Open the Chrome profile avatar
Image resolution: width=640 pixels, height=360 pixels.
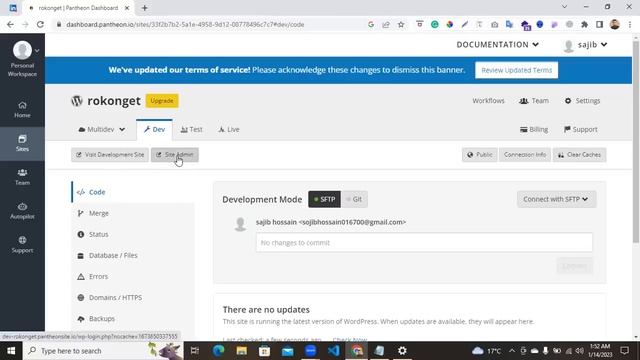(615, 24)
